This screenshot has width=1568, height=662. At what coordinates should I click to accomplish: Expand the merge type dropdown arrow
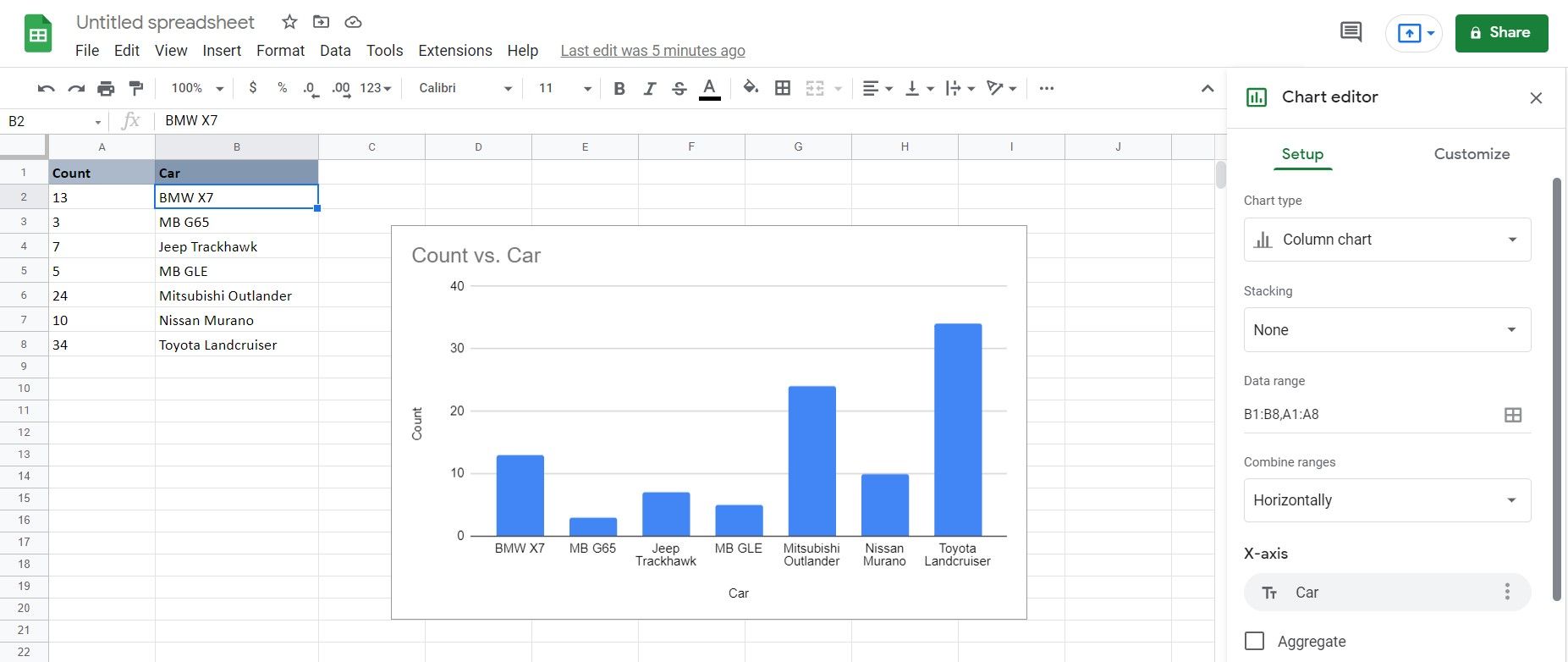coord(838,89)
